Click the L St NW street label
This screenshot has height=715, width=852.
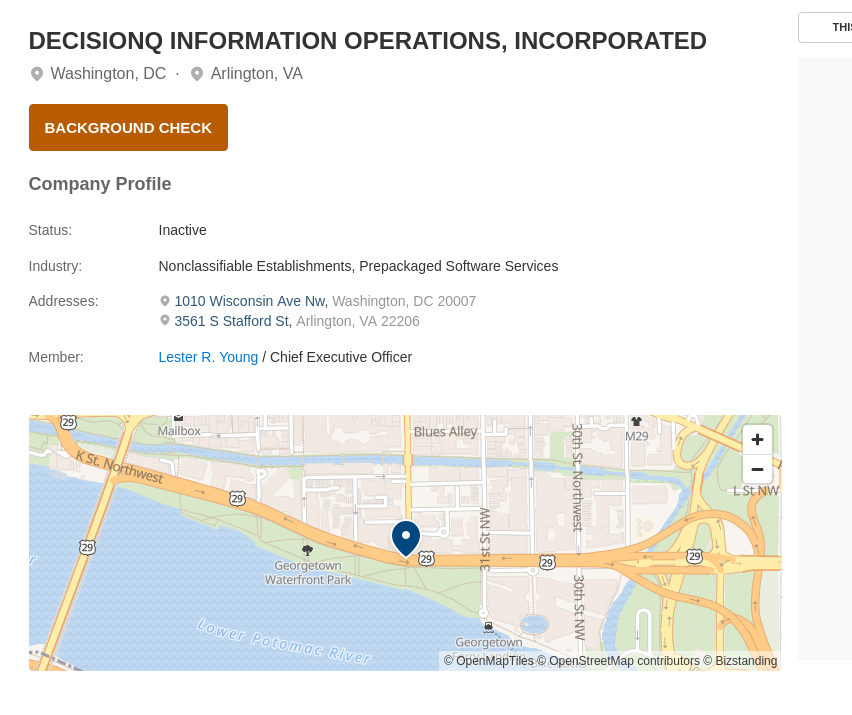click(756, 491)
